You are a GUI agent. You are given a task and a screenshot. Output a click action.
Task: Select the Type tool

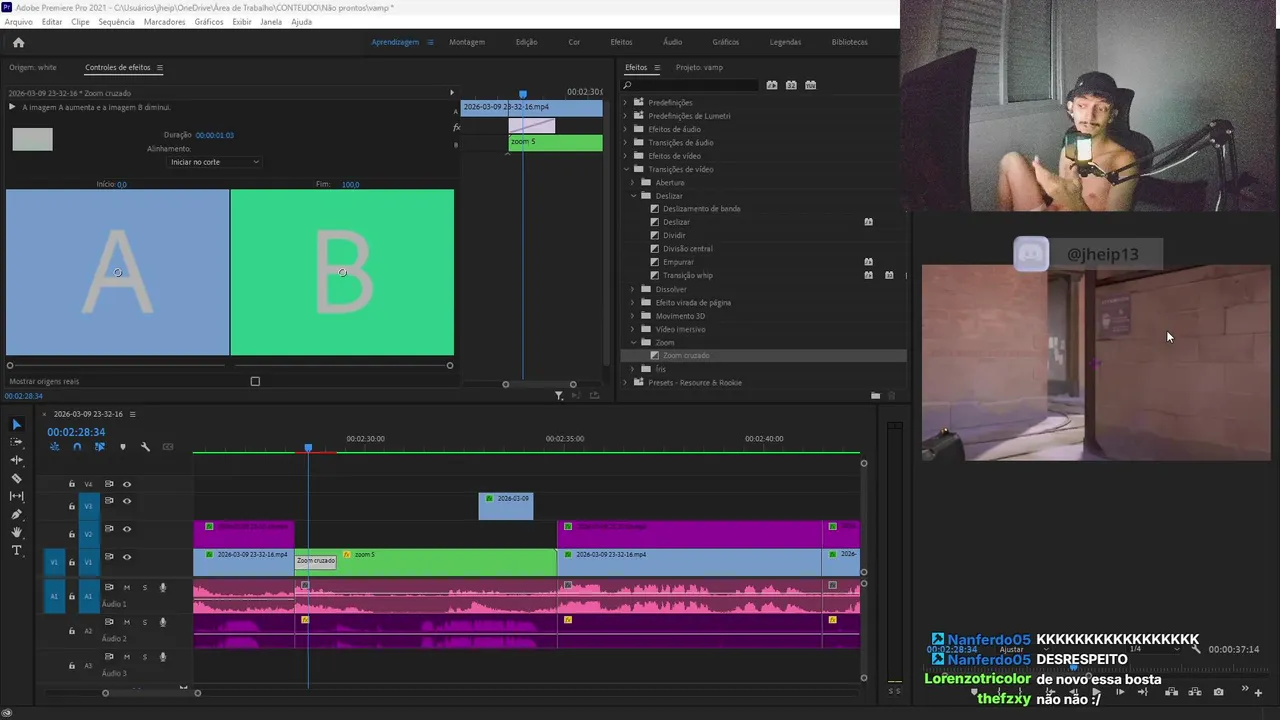point(16,550)
